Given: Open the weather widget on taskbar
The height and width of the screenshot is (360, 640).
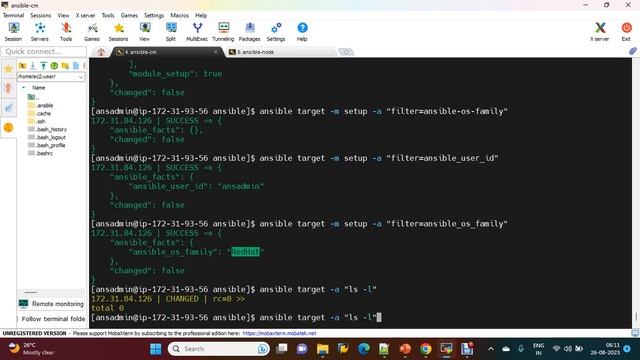Looking at the screenshot, I should 32,349.
